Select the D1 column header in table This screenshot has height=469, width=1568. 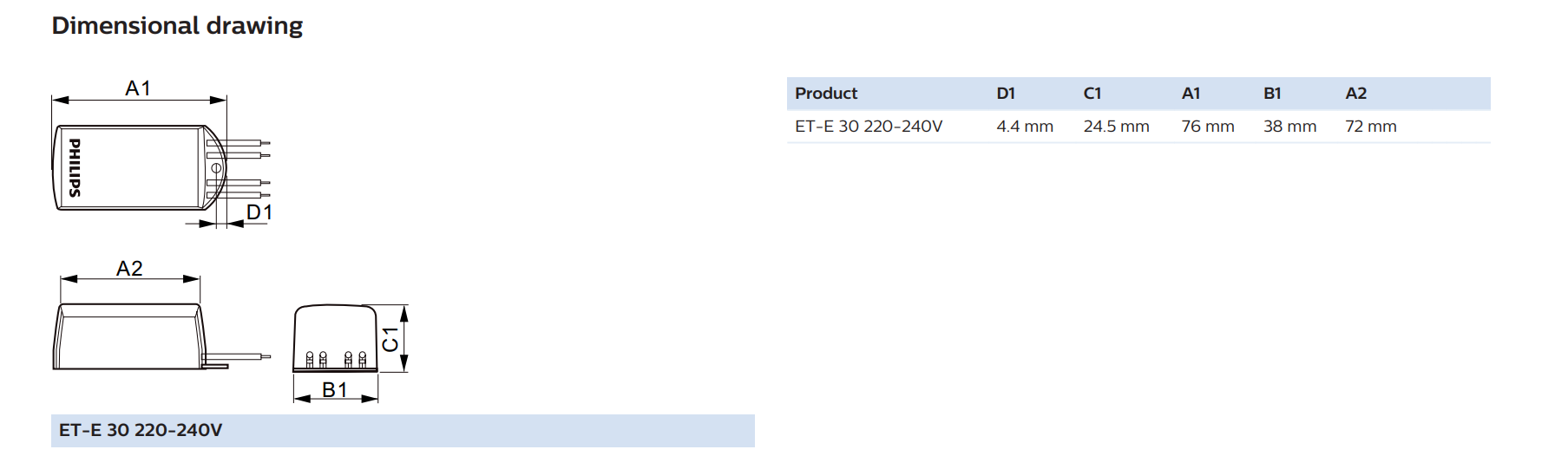tap(1006, 94)
